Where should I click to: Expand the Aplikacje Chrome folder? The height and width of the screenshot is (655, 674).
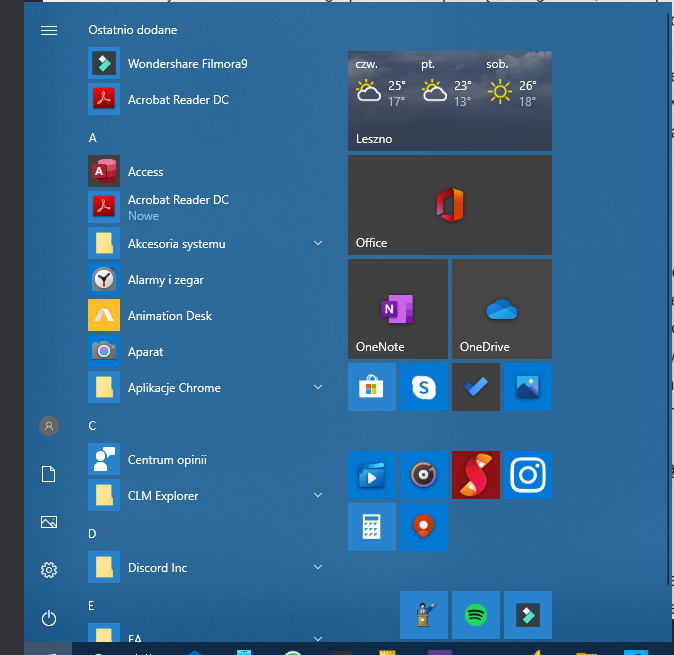(x=318, y=387)
